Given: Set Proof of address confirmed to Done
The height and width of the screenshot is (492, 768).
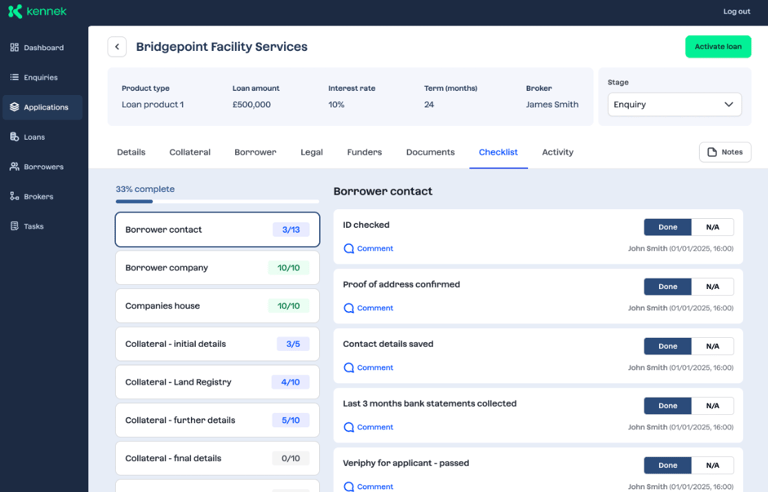Looking at the screenshot, I should pos(667,287).
